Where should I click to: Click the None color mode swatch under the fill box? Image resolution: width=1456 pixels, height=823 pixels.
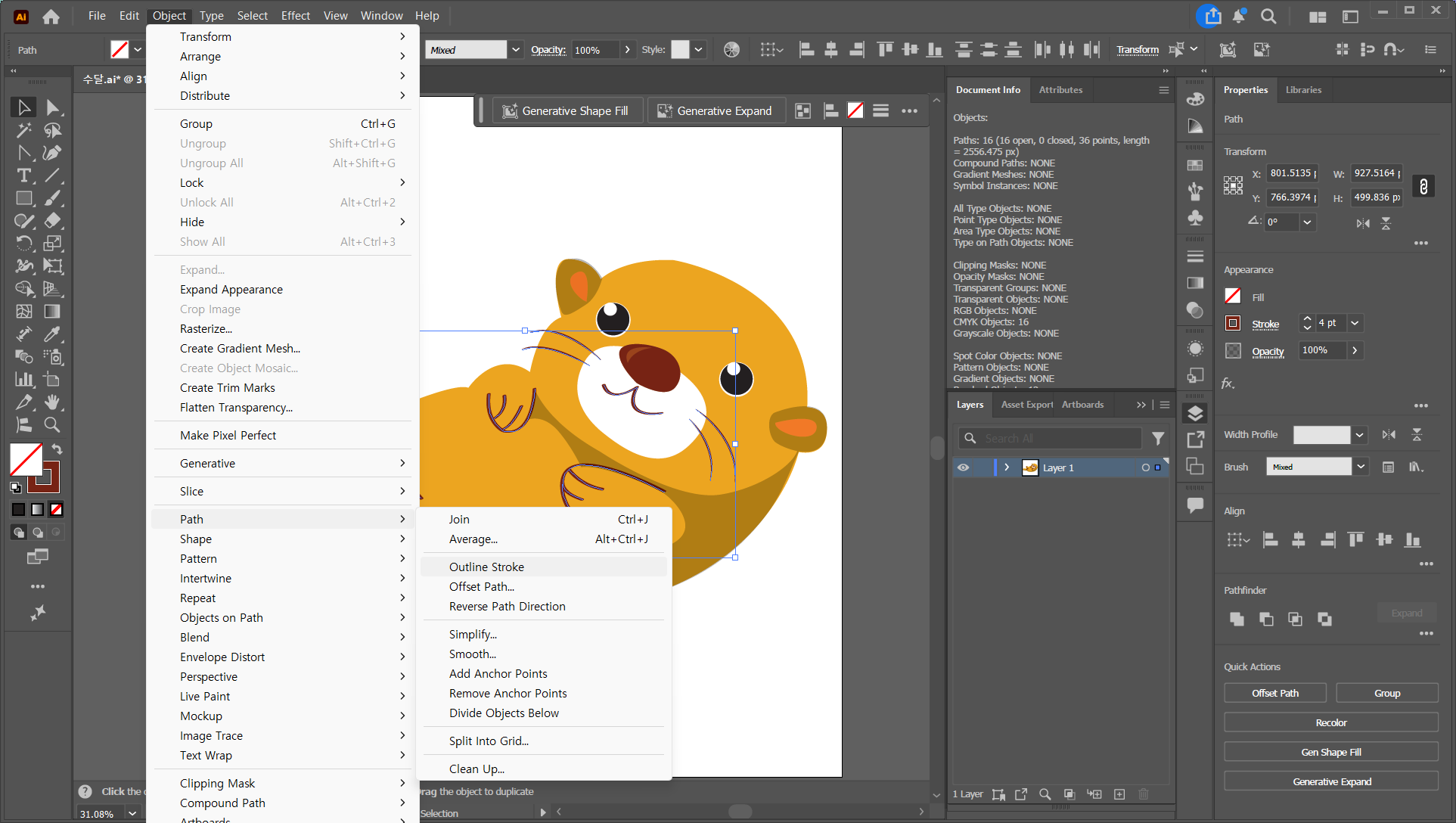pos(56,509)
